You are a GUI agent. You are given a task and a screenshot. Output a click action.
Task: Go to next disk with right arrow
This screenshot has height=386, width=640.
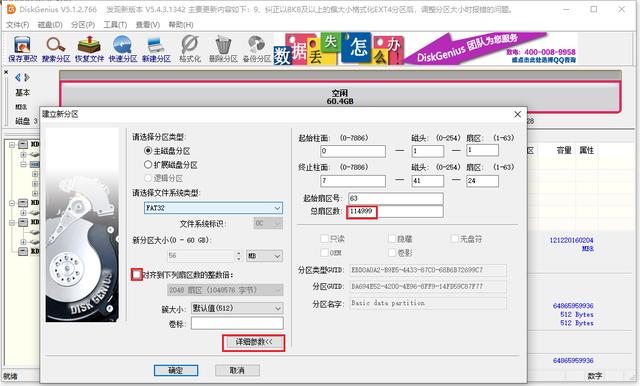(x=27, y=77)
